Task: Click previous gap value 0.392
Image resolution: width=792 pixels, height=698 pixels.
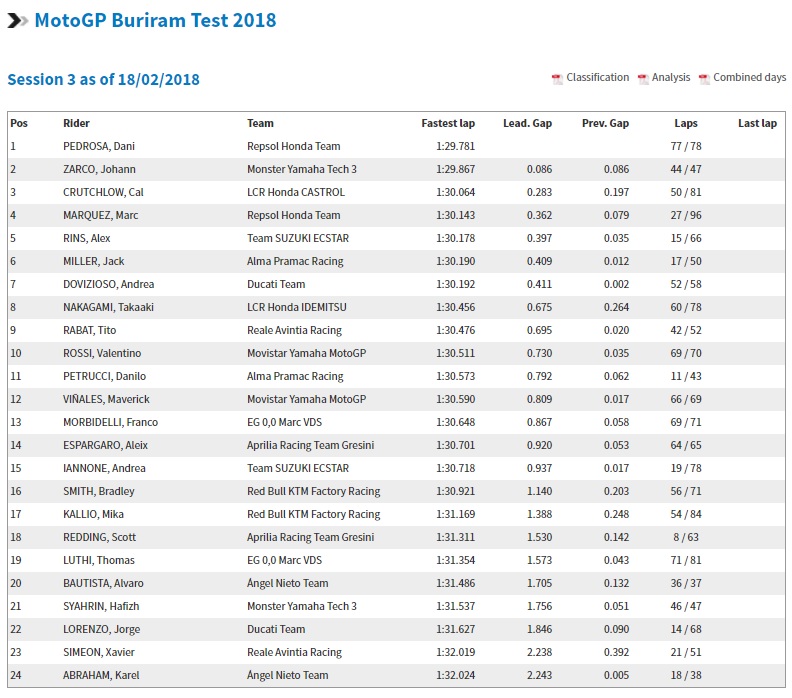Action: click(x=616, y=652)
